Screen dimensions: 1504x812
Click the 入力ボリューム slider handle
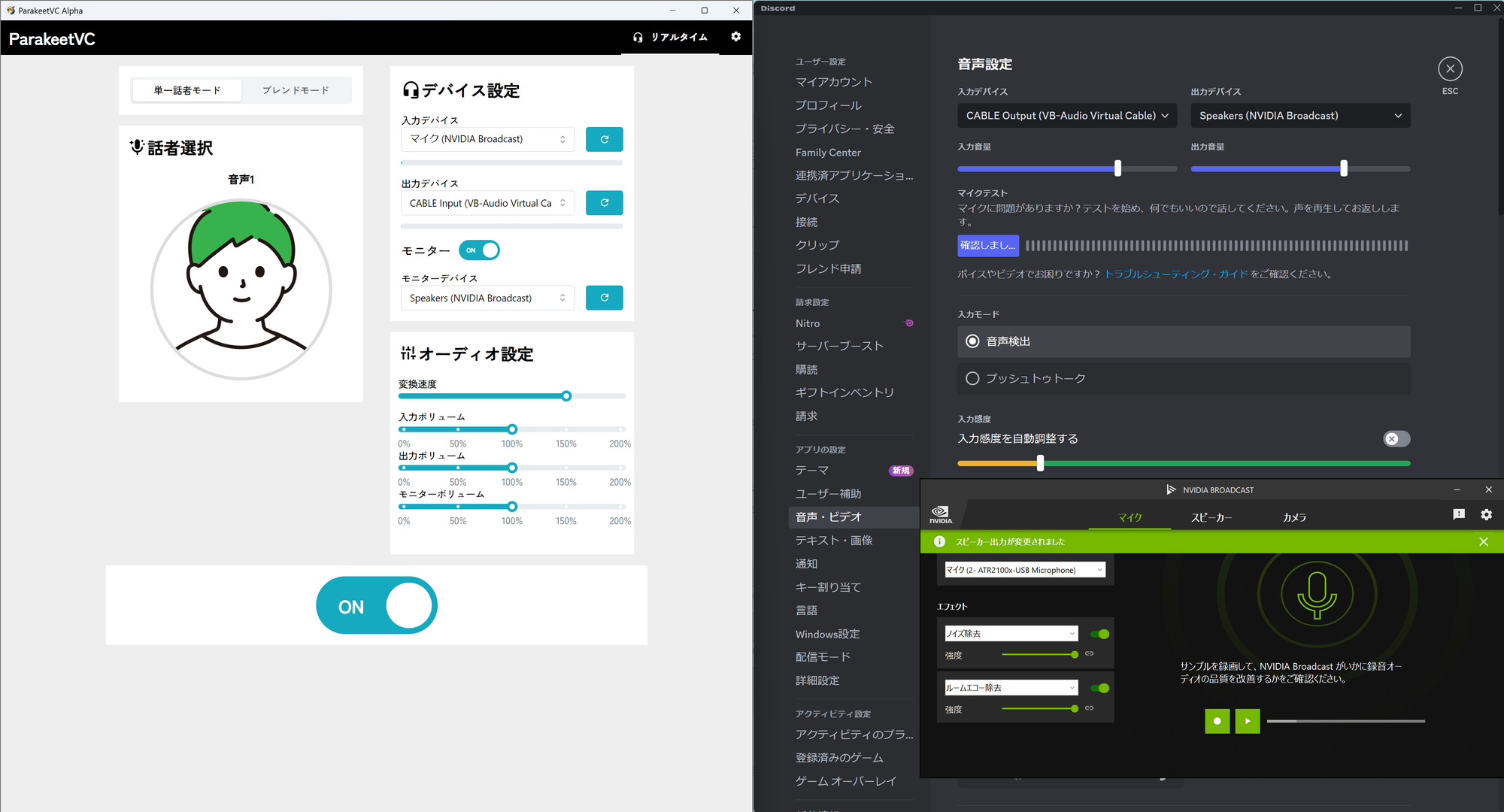click(x=512, y=429)
